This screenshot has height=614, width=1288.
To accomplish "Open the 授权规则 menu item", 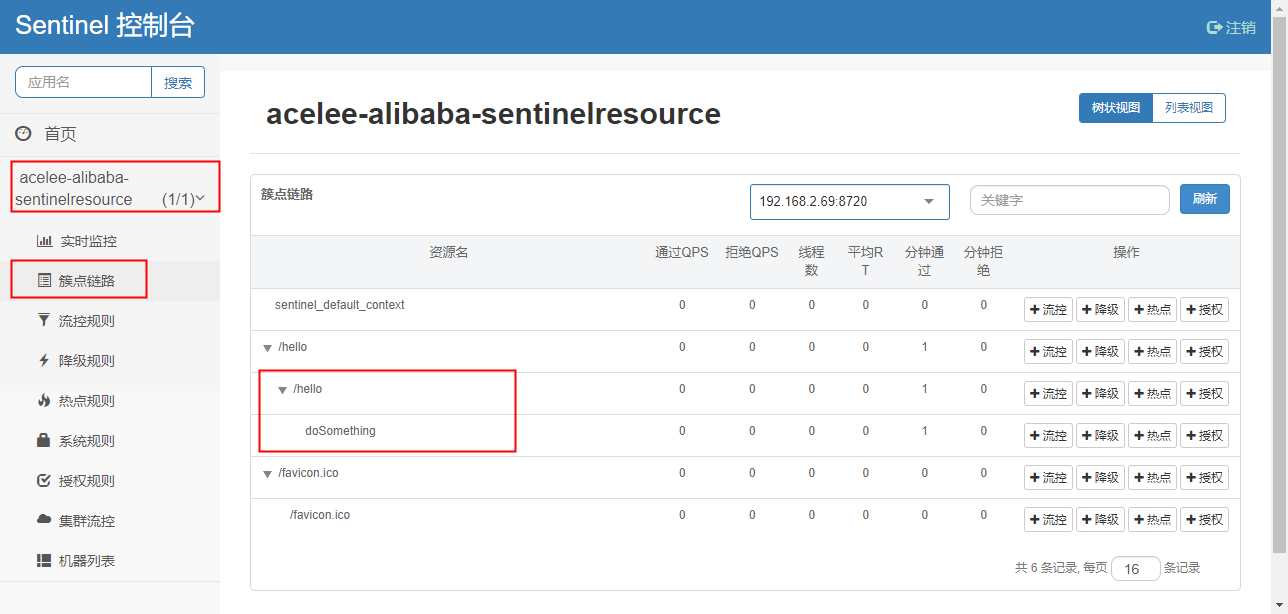I will point(86,481).
